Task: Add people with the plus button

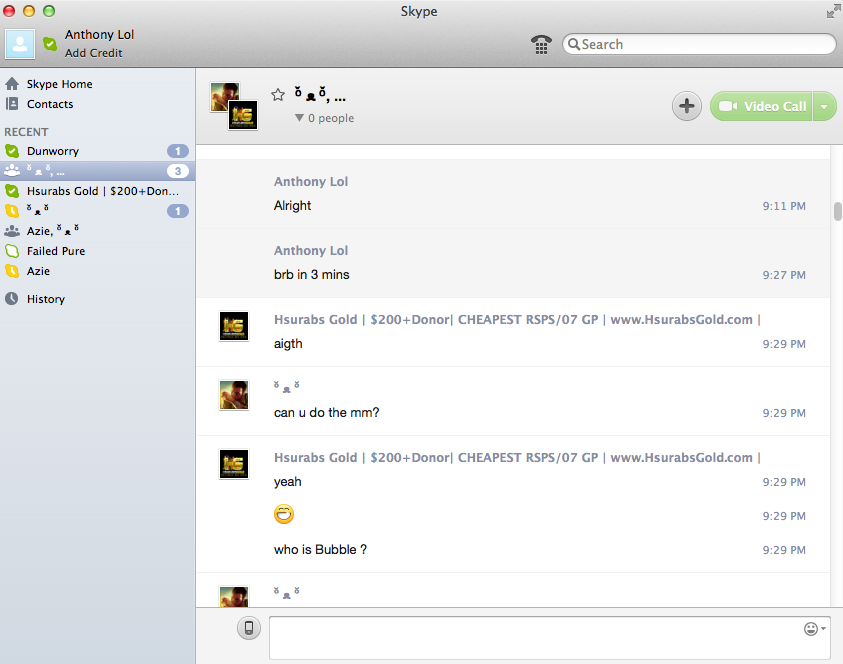Action: [687, 106]
